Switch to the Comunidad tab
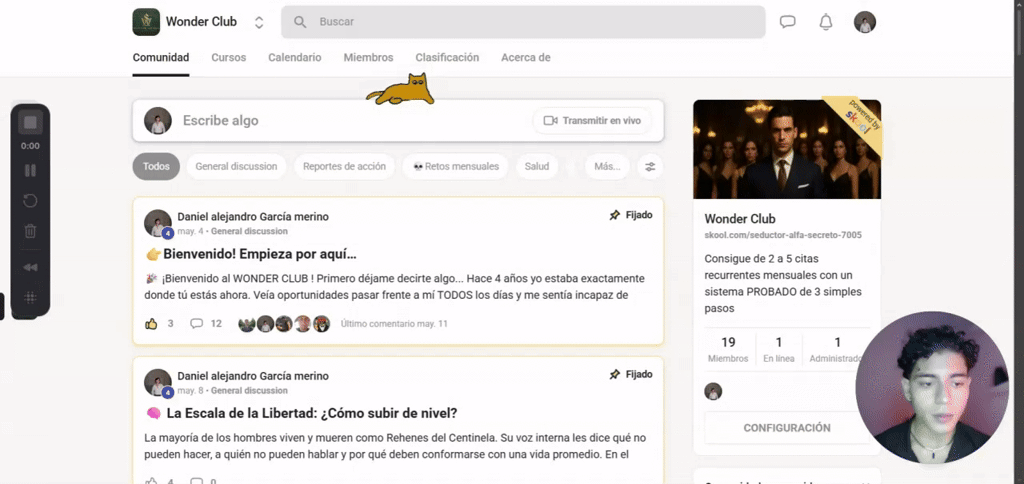Screen dimensions: 1024x484 pos(161,57)
